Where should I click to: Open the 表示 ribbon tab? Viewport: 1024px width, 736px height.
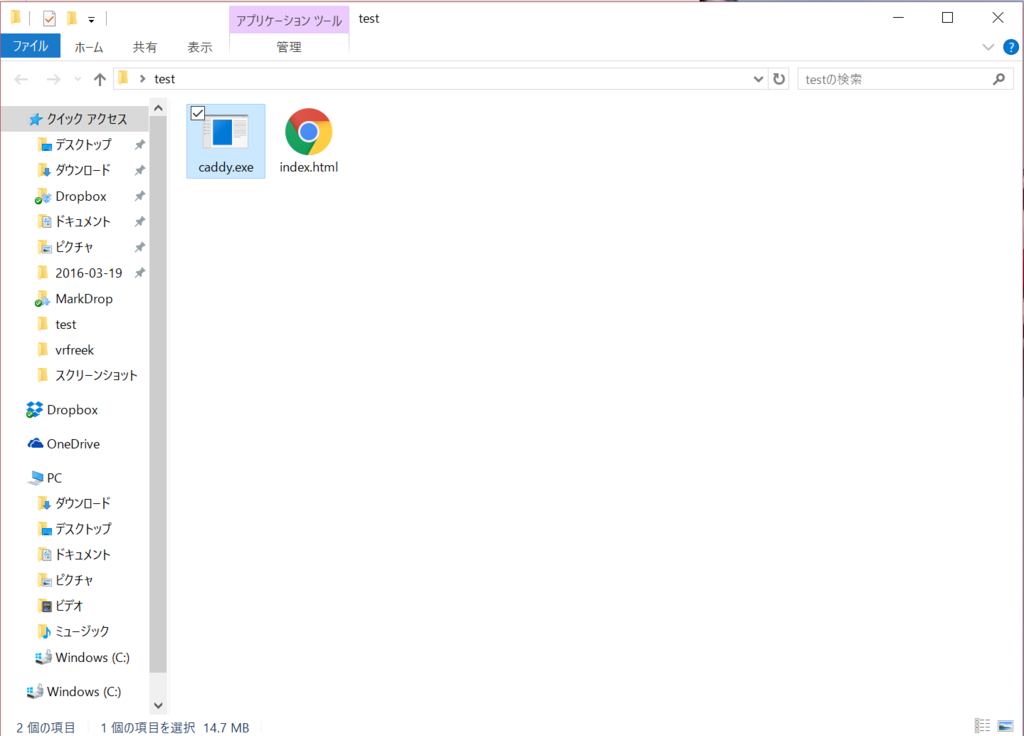point(200,47)
